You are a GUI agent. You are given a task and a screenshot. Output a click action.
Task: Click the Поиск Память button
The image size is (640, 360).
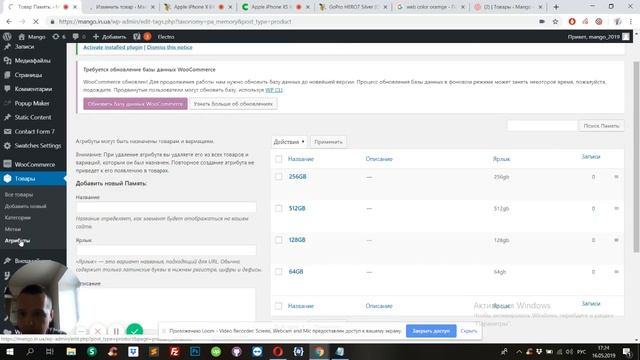pos(601,126)
